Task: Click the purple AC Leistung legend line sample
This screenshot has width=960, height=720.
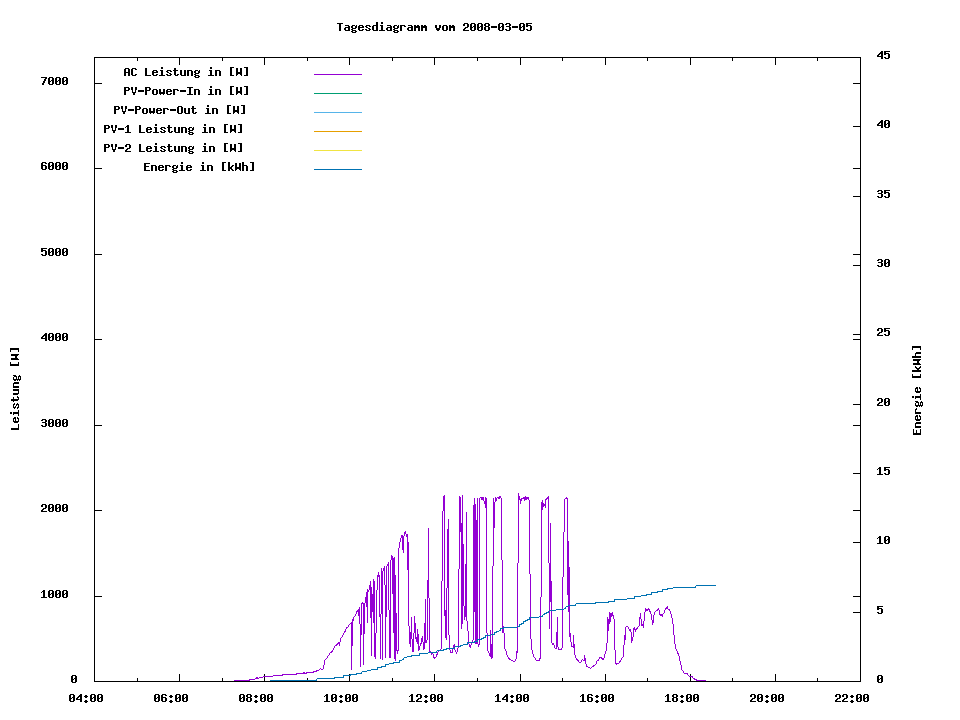Action: (337, 74)
